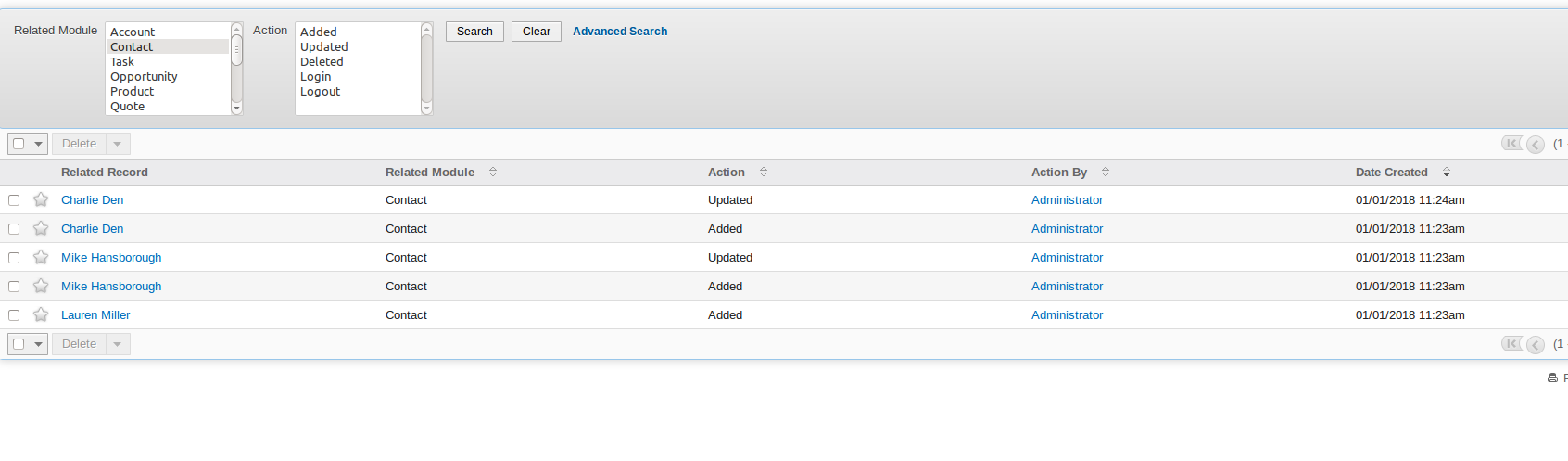Sort by Action column arrows icon
Viewport: 1568px width, 461px height.
(764, 172)
